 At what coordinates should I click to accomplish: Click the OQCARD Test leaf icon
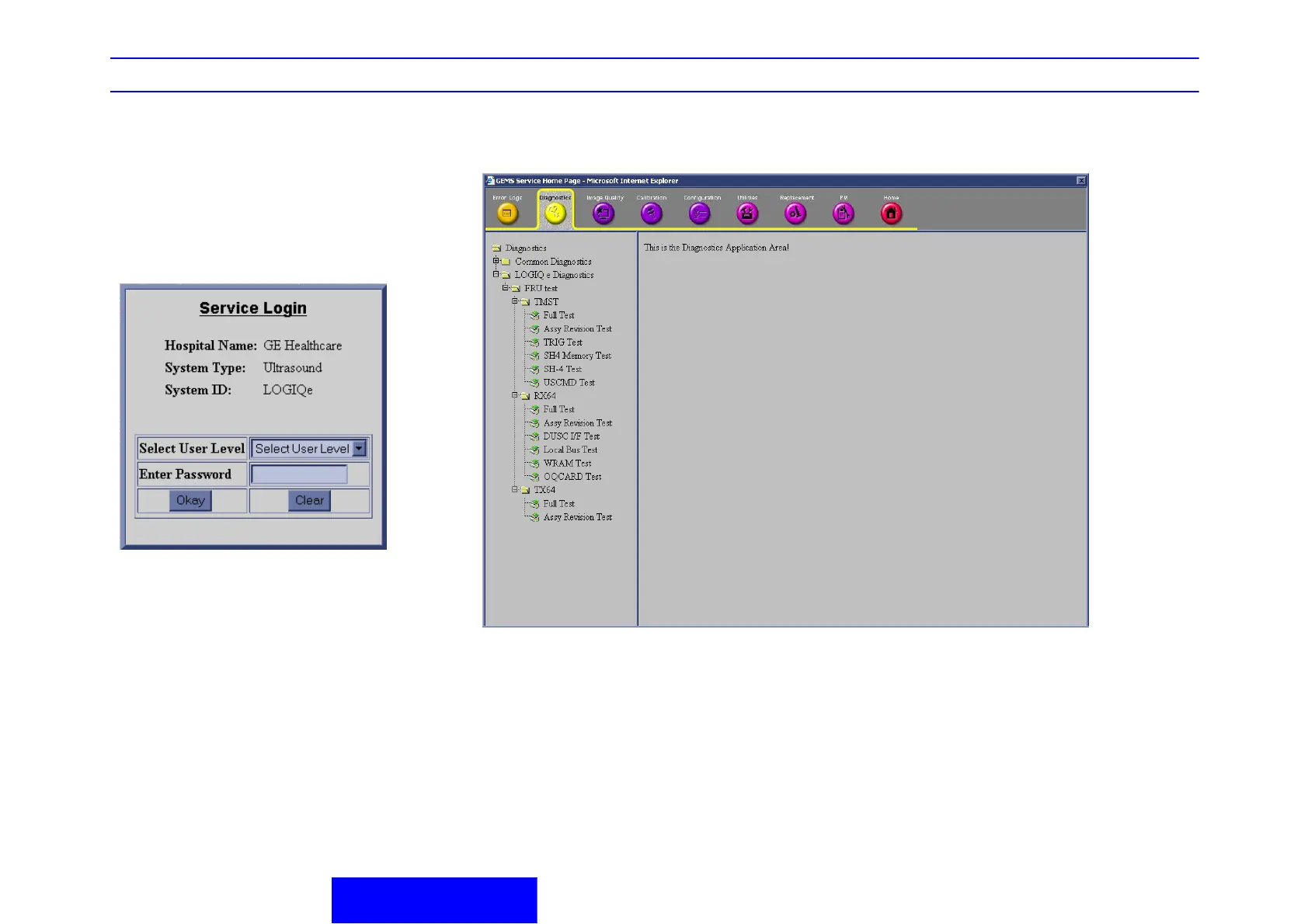534,478
